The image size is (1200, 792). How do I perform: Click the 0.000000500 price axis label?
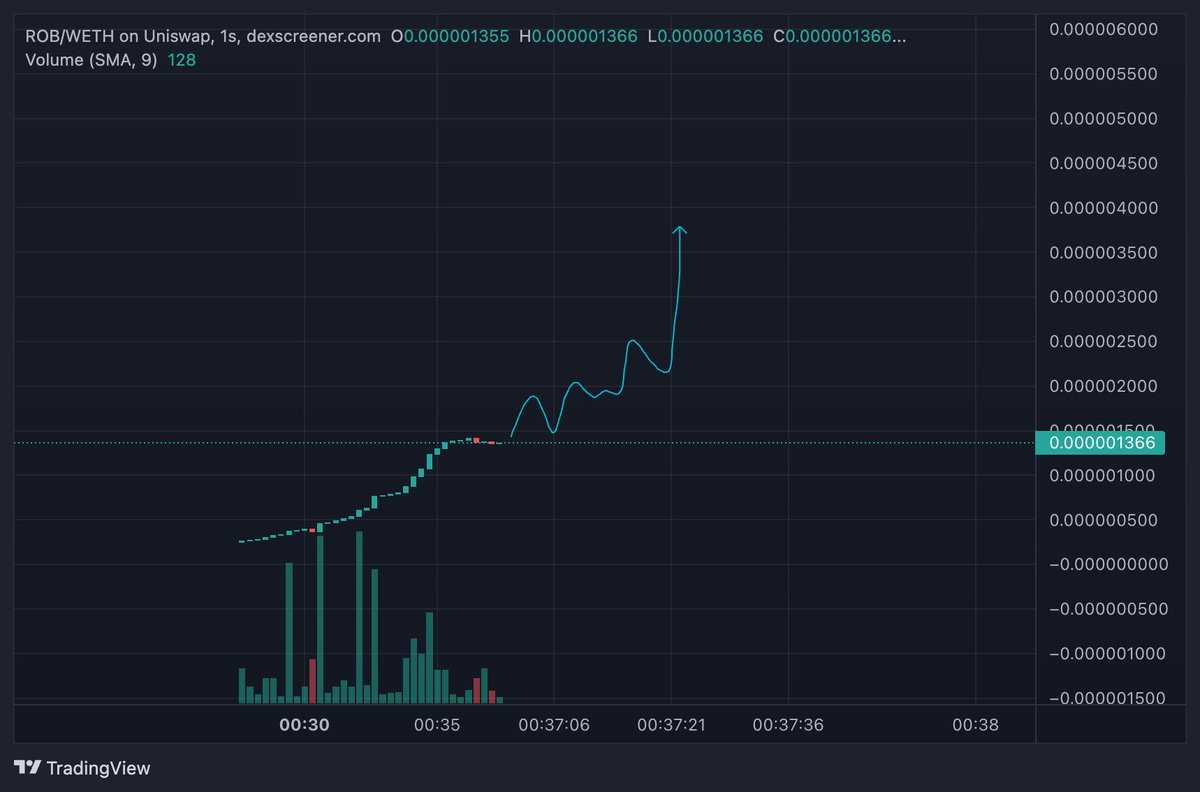(x=1103, y=520)
